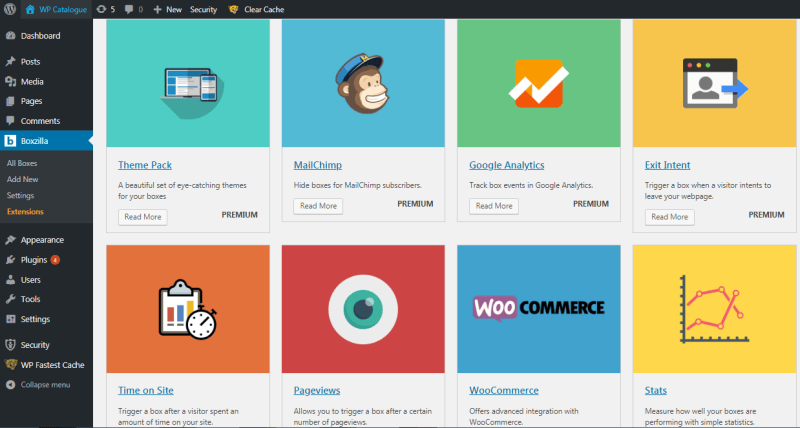The image size is (800, 428).
Task: Click the Clear Cache cheetah icon
Action: point(233,9)
